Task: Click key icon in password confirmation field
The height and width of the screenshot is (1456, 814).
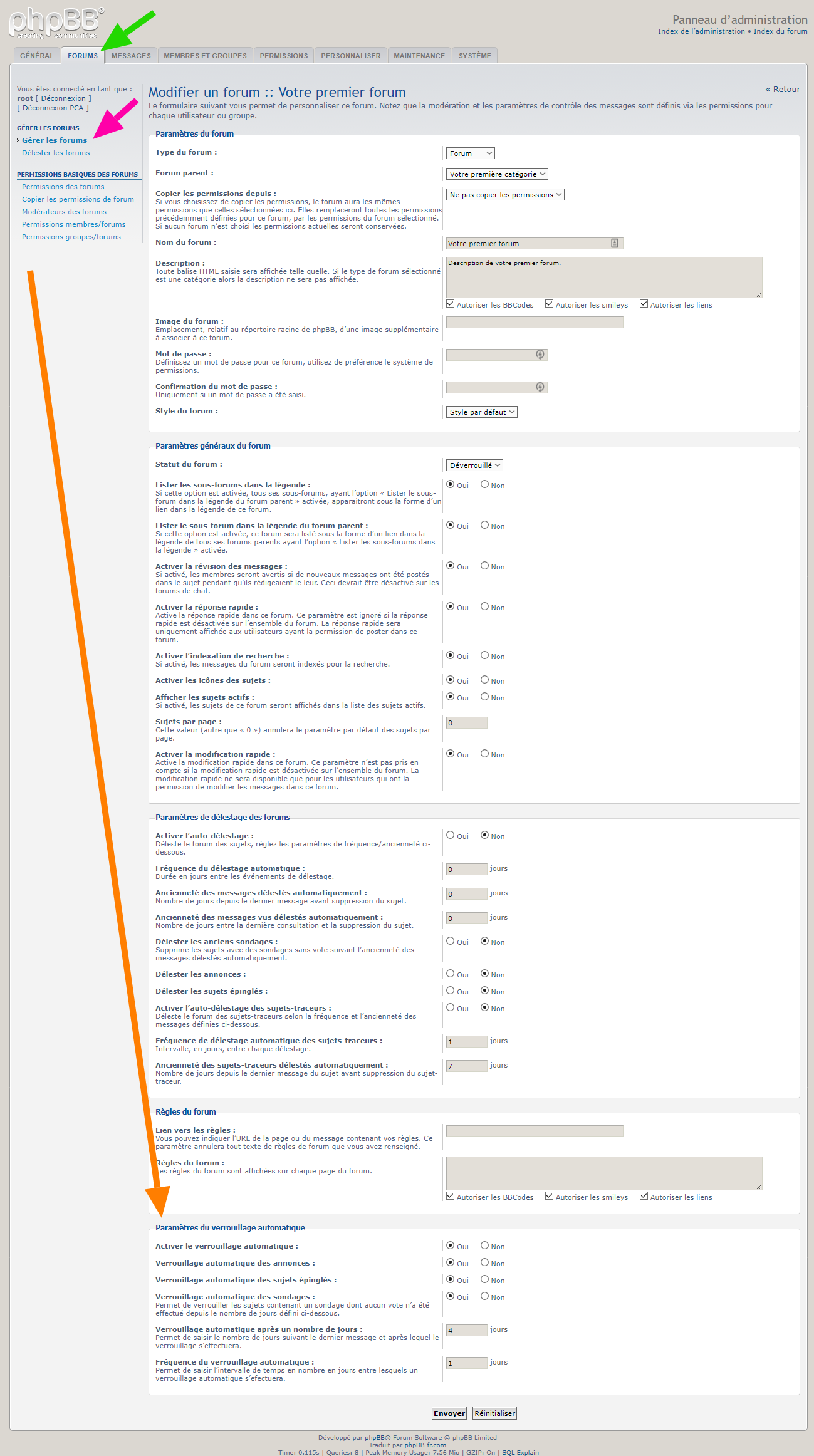Action: pyautogui.click(x=540, y=387)
